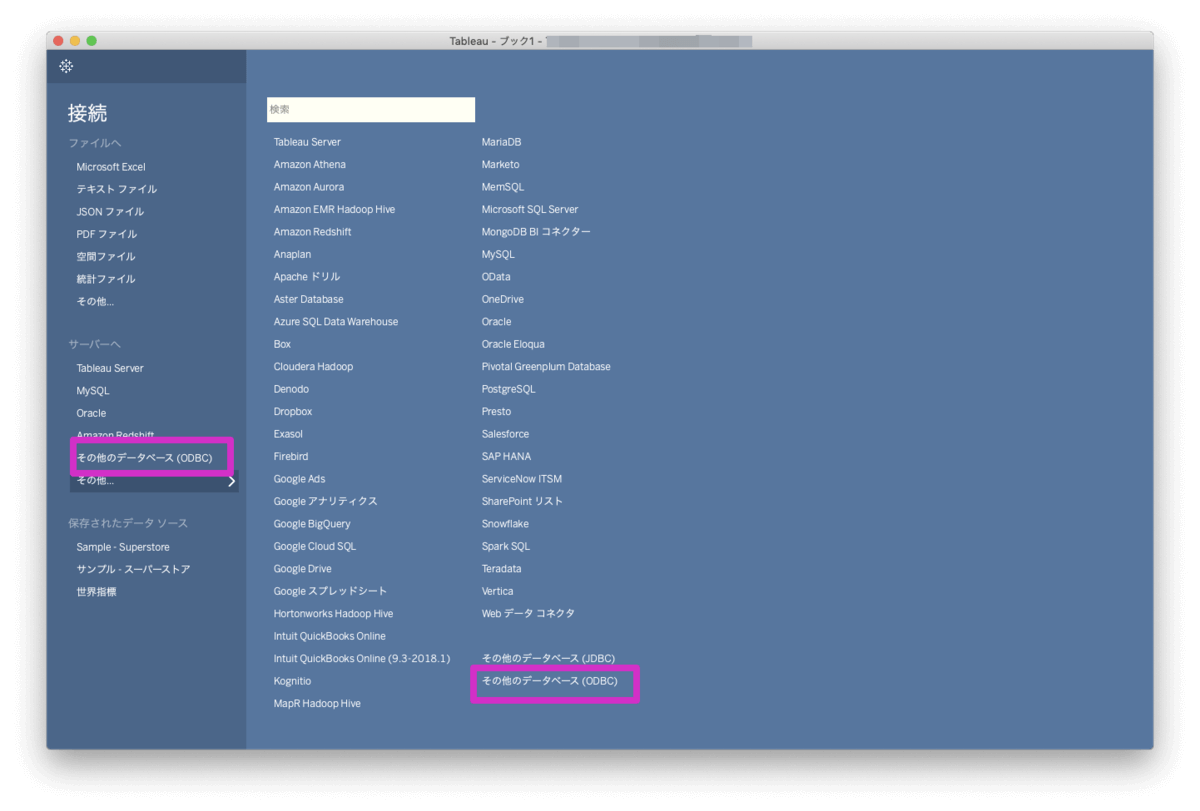Select OneDrive connector
This screenshot has height=811, width=1200.
(x=502, y=299)
